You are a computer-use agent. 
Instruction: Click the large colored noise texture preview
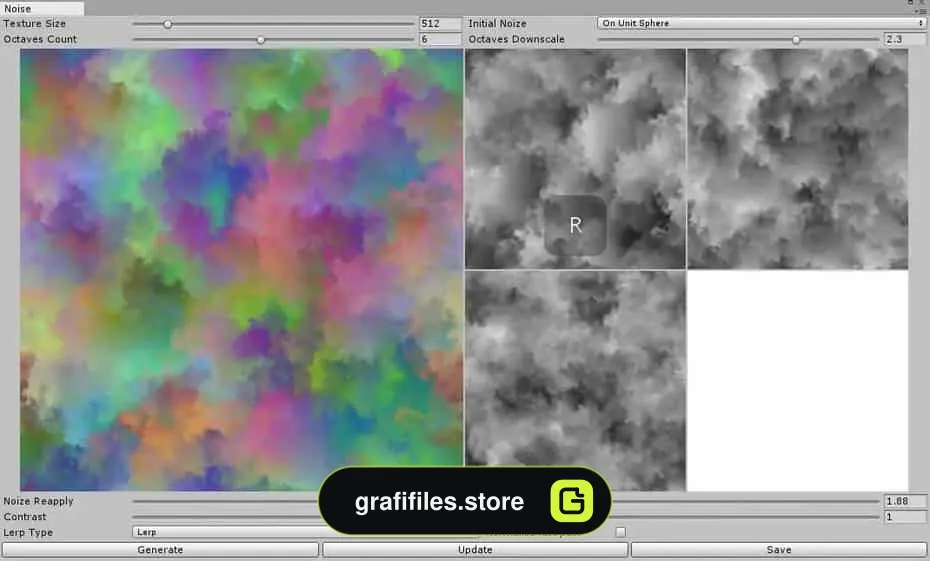pos(241,270)
